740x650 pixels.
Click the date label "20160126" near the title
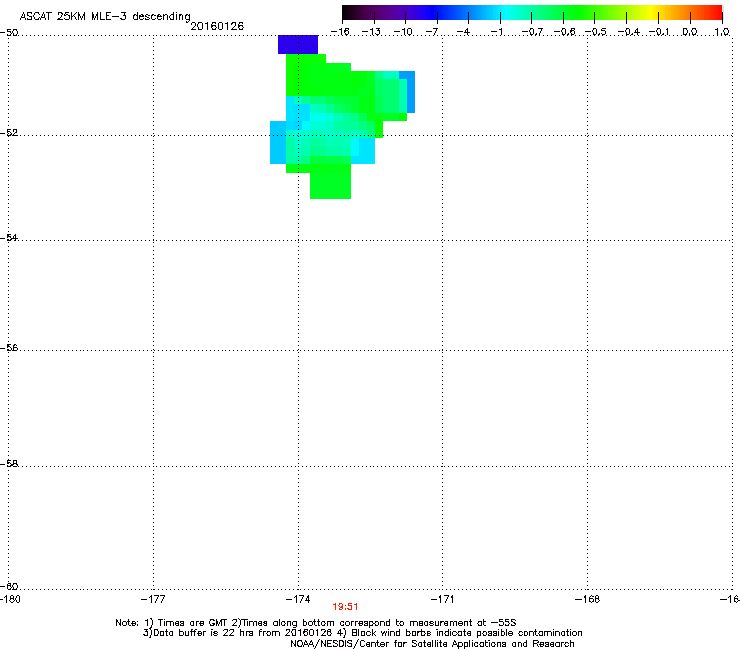click(x=217, y=26)
